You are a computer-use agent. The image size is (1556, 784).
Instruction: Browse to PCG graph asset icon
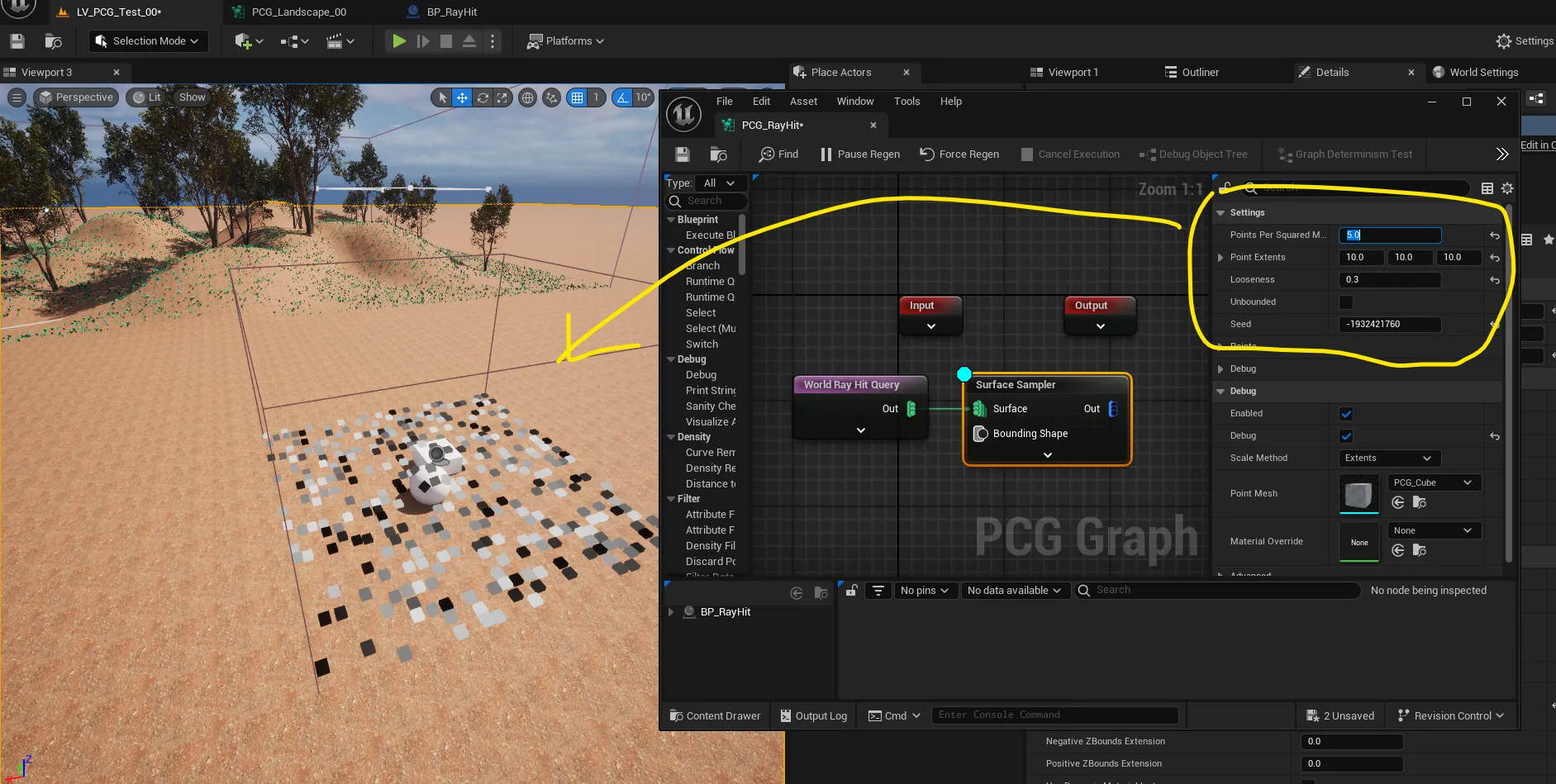pyautogui.click(x=718, y=154)
